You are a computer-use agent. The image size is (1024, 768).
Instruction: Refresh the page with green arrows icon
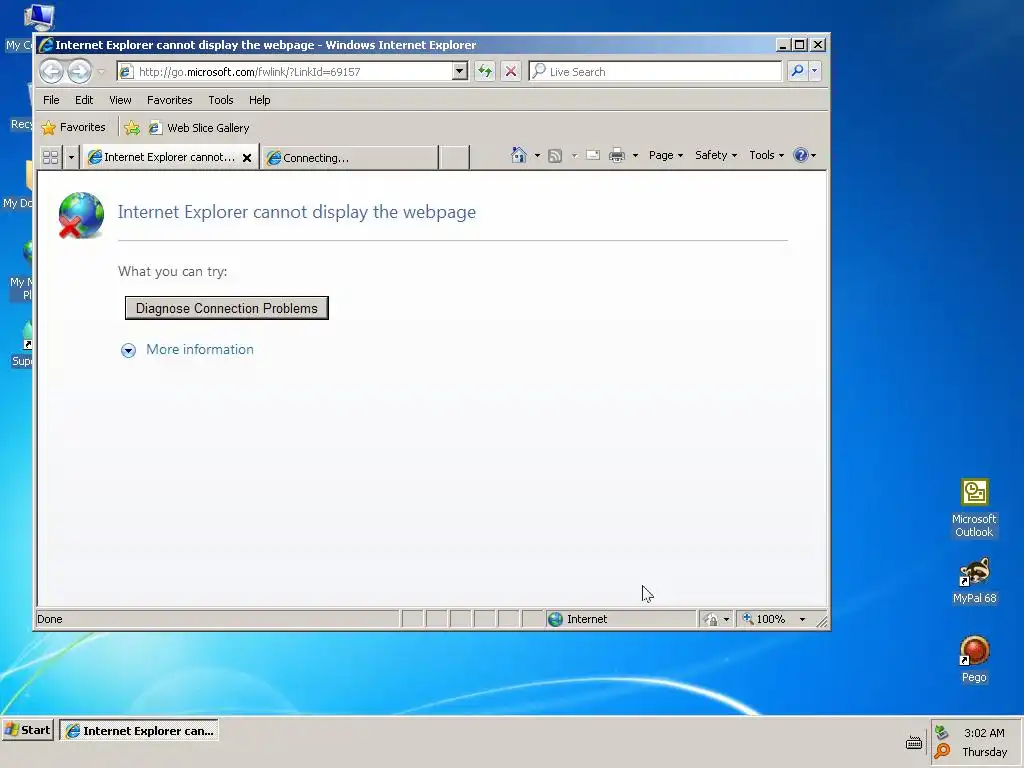pos(485,71)
